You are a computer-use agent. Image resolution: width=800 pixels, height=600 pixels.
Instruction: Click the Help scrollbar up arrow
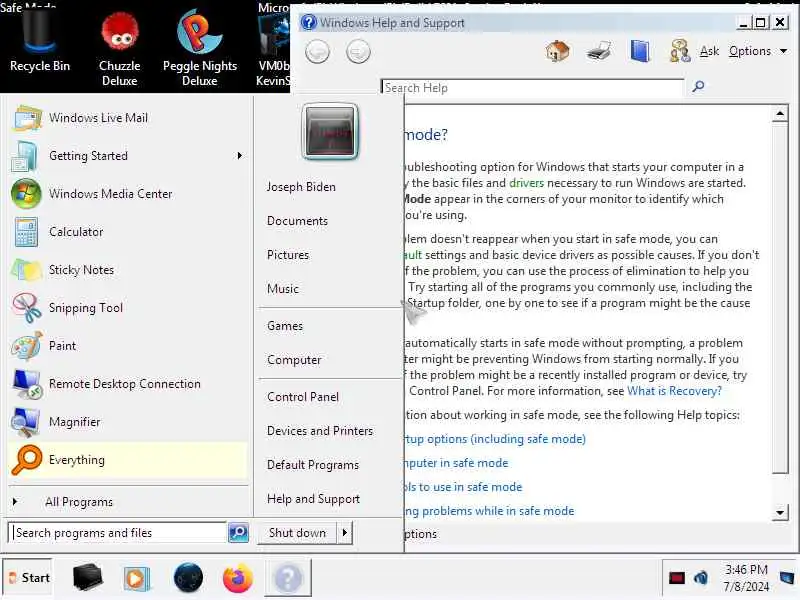click(780, 114)
